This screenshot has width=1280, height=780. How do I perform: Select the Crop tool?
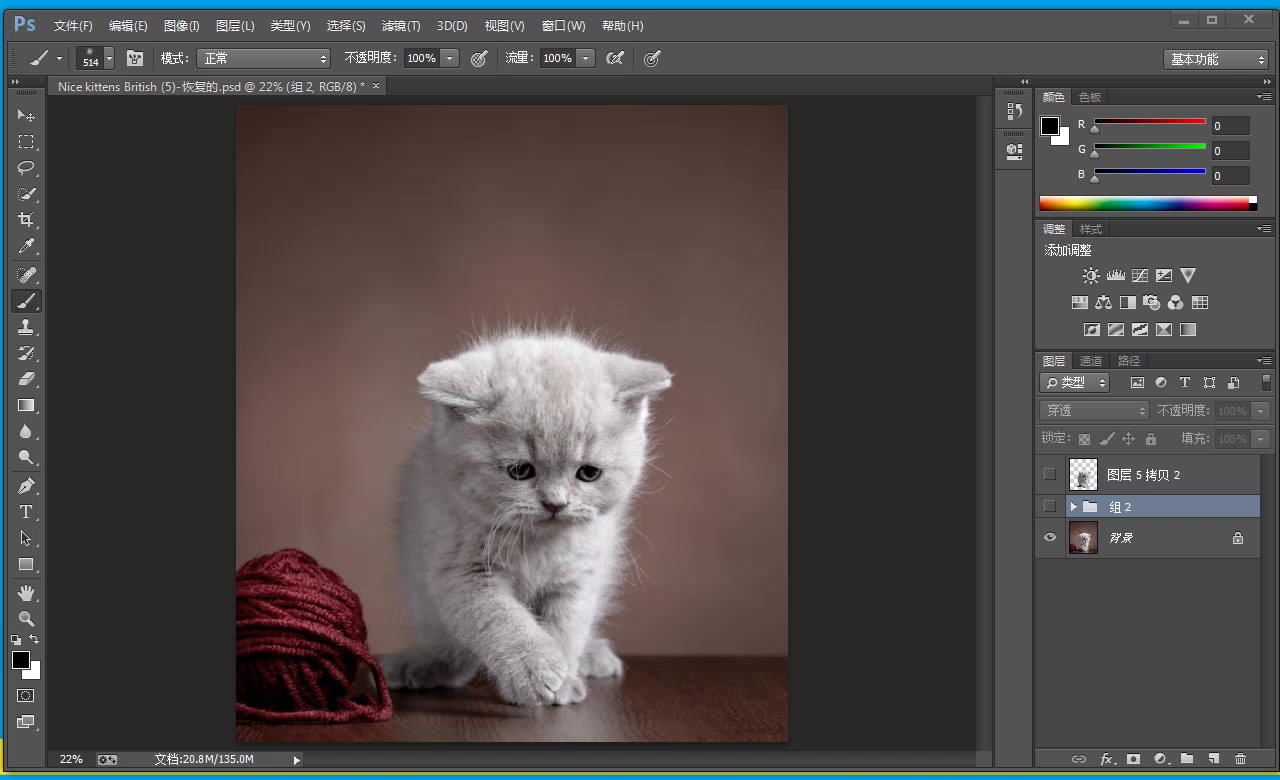(x=26, y=220)
